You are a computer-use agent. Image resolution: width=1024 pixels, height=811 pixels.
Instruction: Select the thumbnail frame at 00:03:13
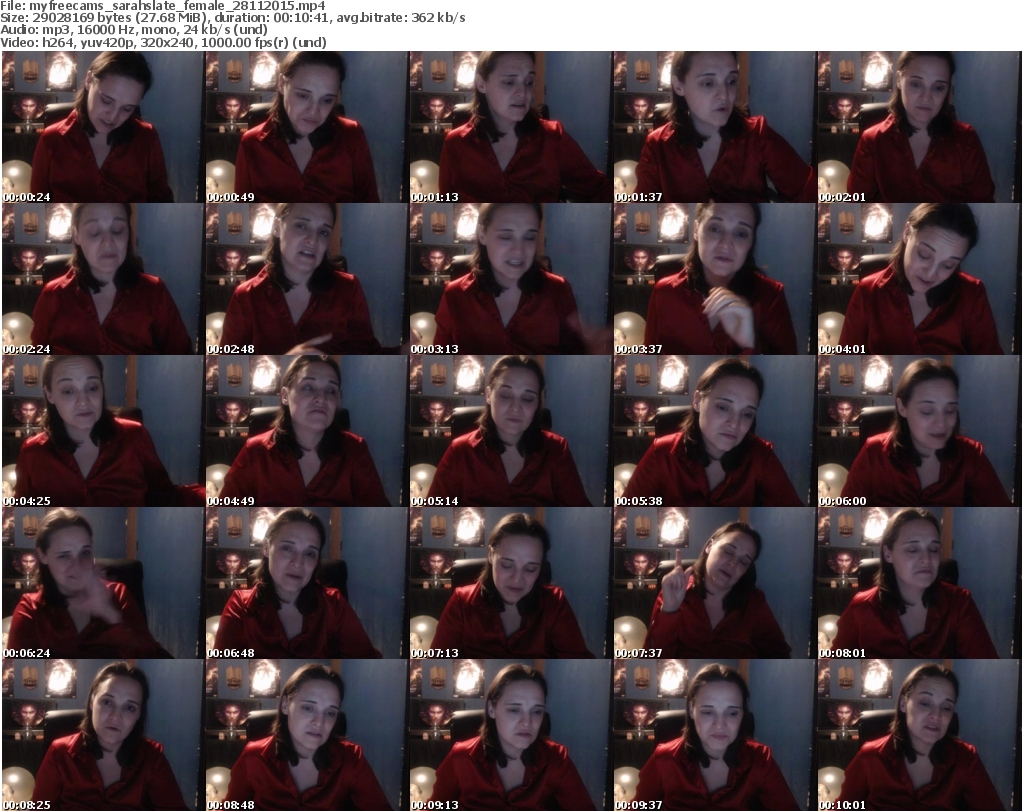coord(511,279)
